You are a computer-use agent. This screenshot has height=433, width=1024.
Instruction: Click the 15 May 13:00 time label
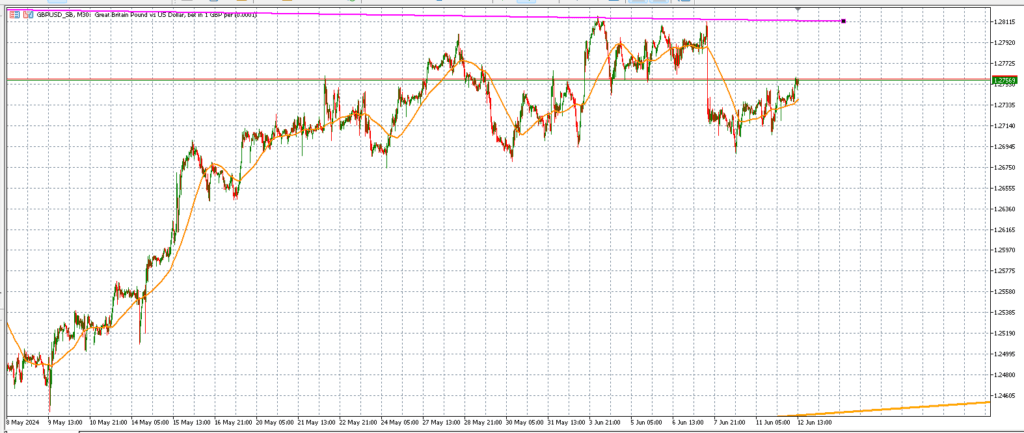click(191, 422)
